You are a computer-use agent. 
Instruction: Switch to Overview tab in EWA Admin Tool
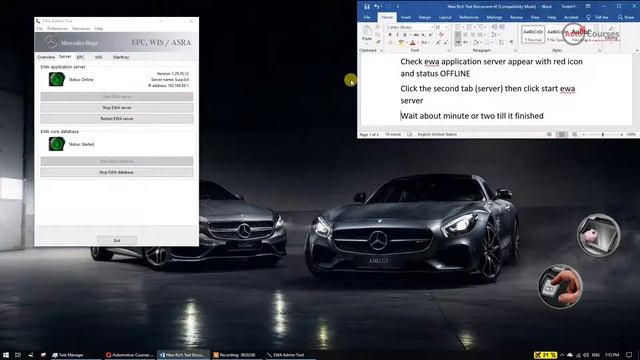pos(46,57)
